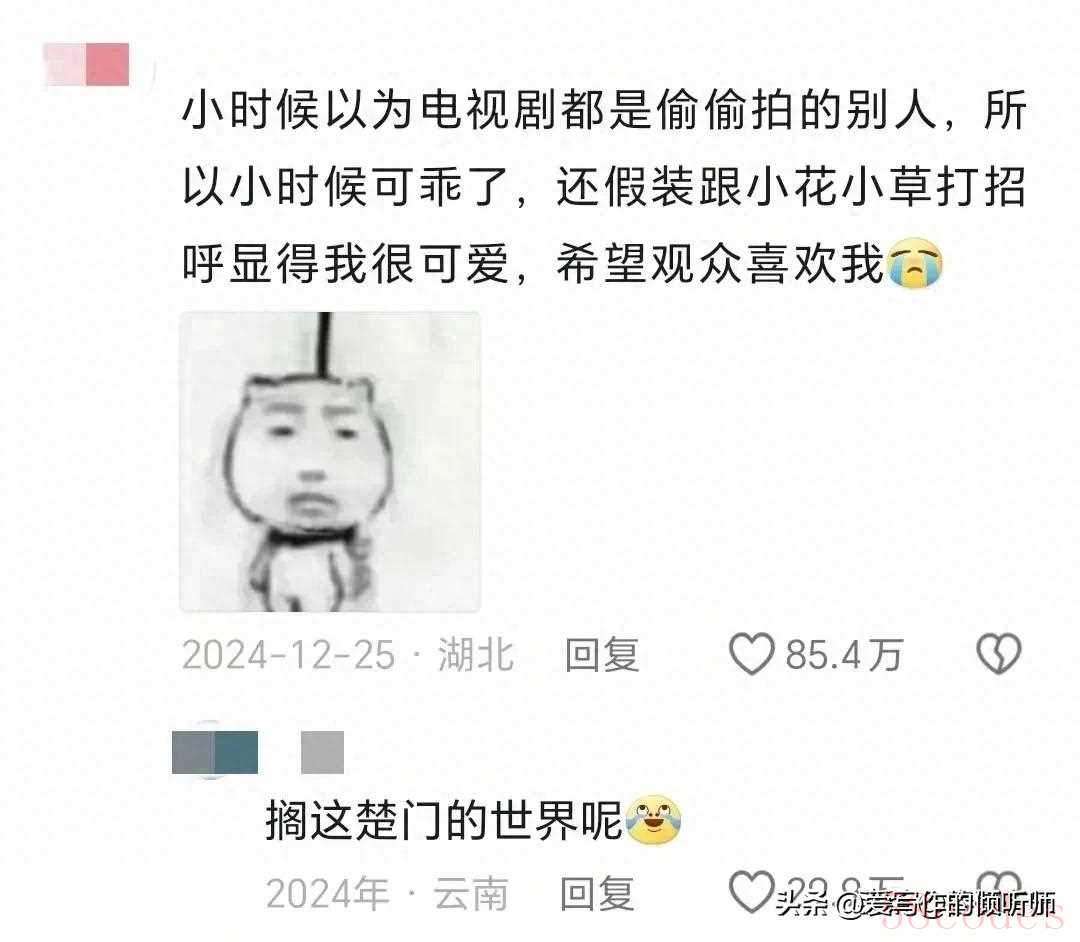The width and height of the screenshot is (1080, 942).
Task: Like the reply comment using its heart icon
Action: click(x=751, y=892)
